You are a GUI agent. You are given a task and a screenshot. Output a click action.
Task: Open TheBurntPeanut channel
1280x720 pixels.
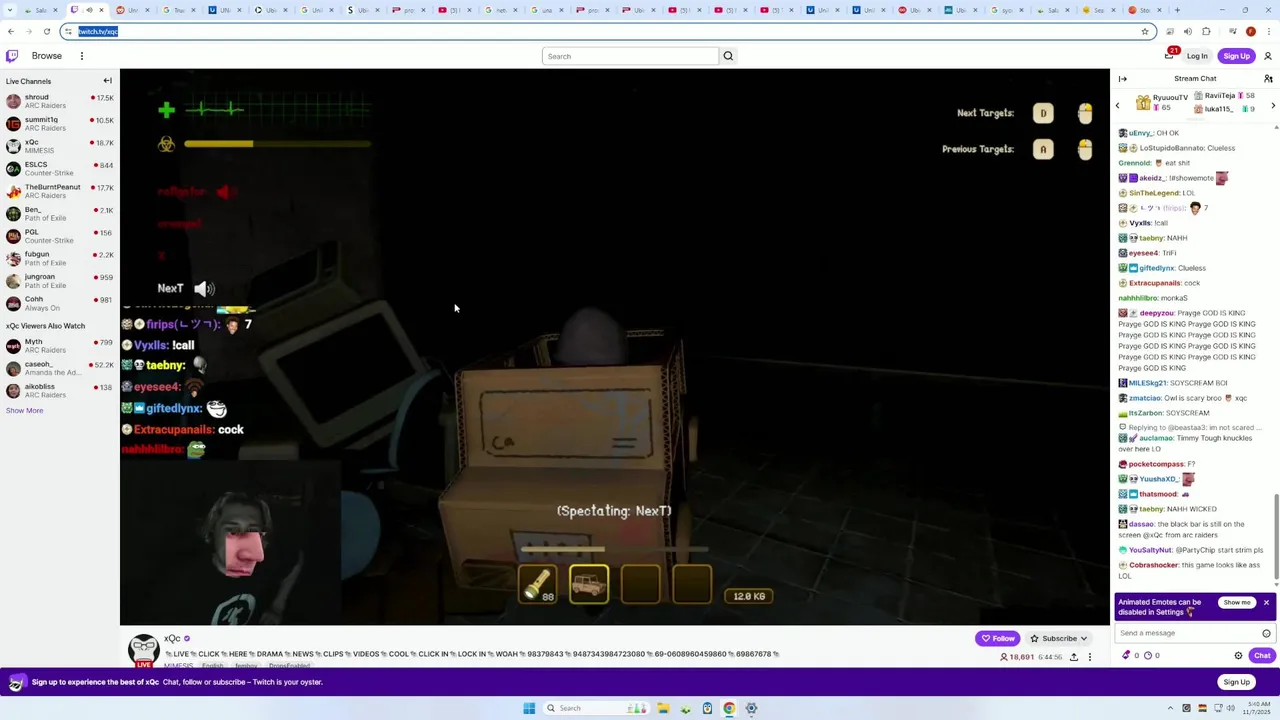(x=59, y=191)
